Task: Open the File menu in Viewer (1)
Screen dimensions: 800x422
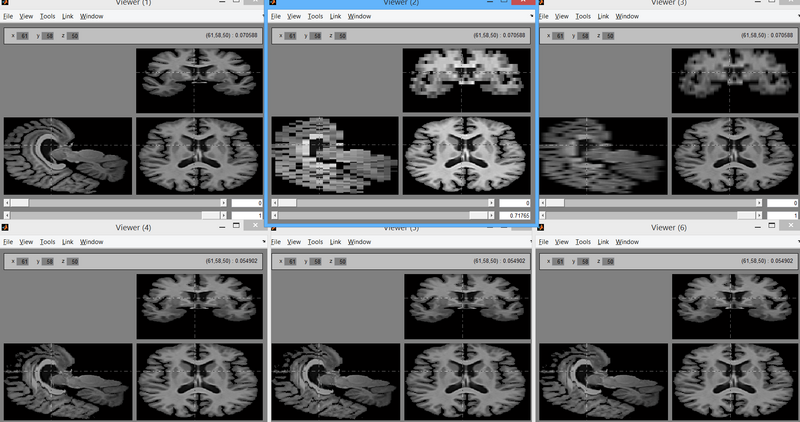Action: point(8,16)
